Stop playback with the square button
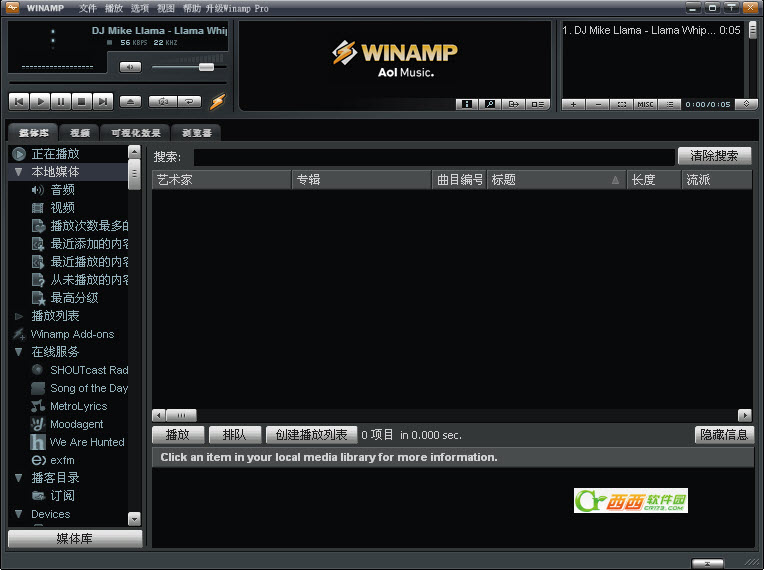The height and width of the screenshot is (570, 764). pyautogui.click(x=82, y=101)
